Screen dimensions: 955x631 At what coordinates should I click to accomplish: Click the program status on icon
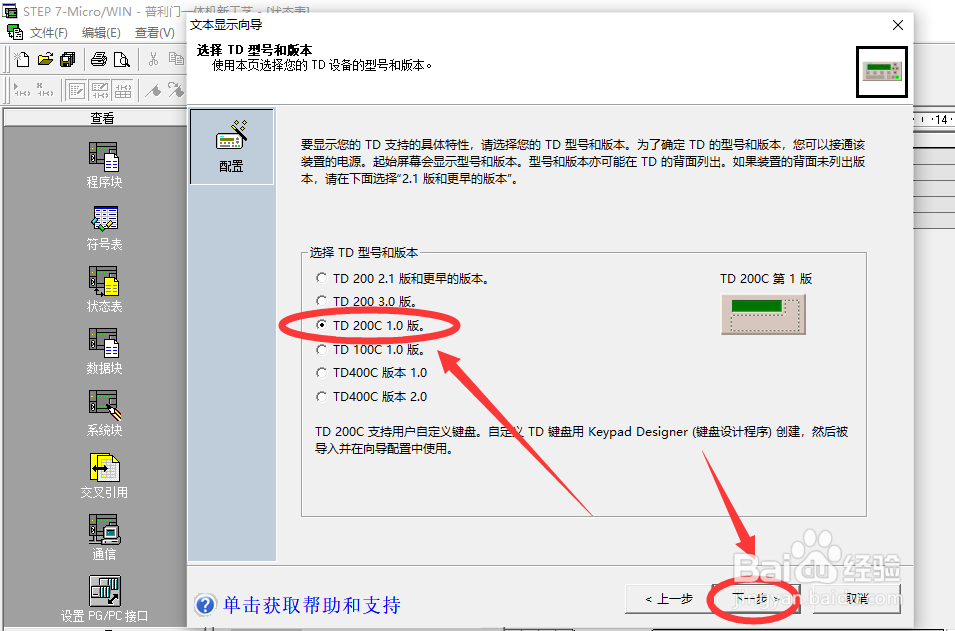(22, 90)
